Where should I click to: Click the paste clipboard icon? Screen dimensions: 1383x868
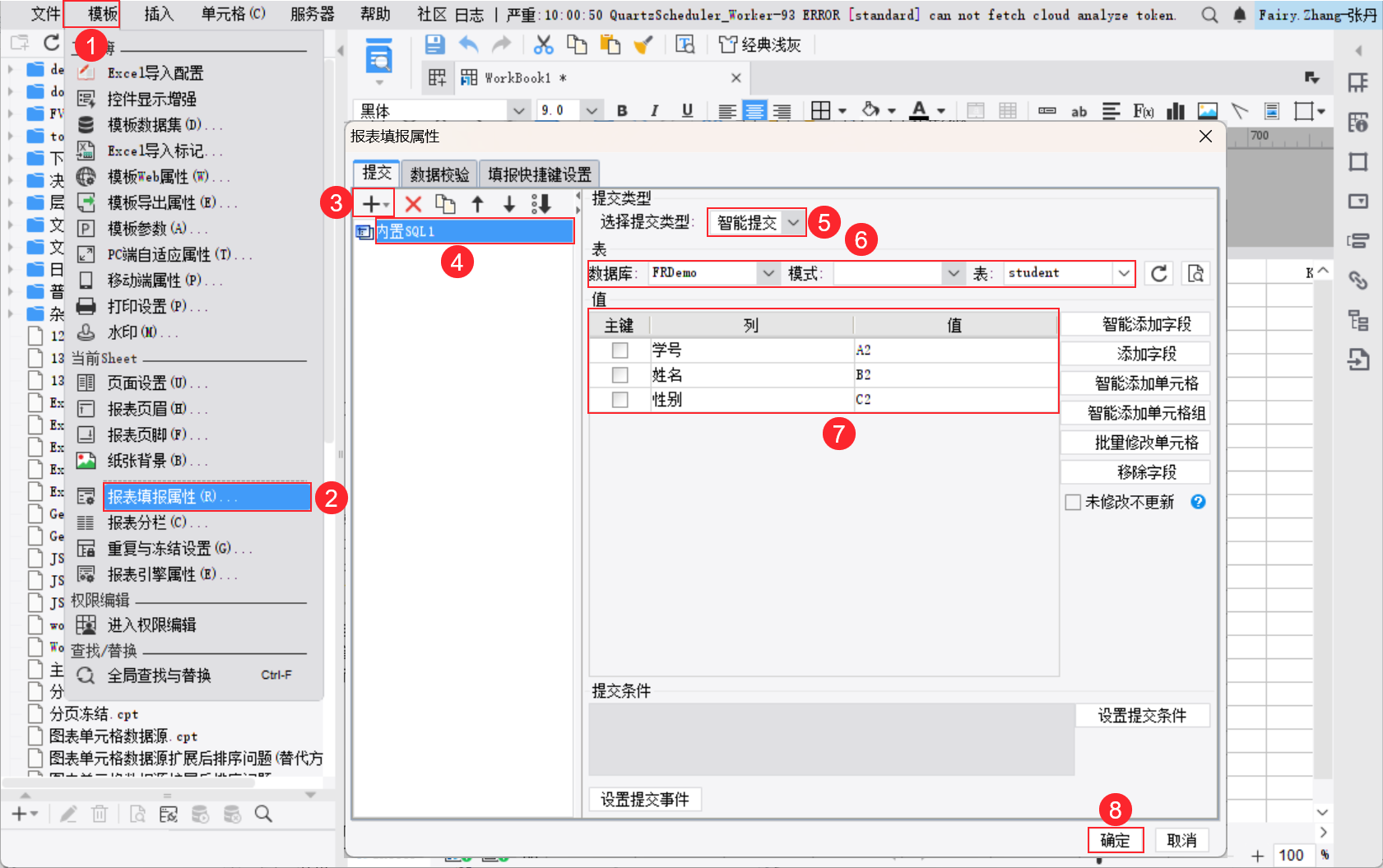[610, 44]
